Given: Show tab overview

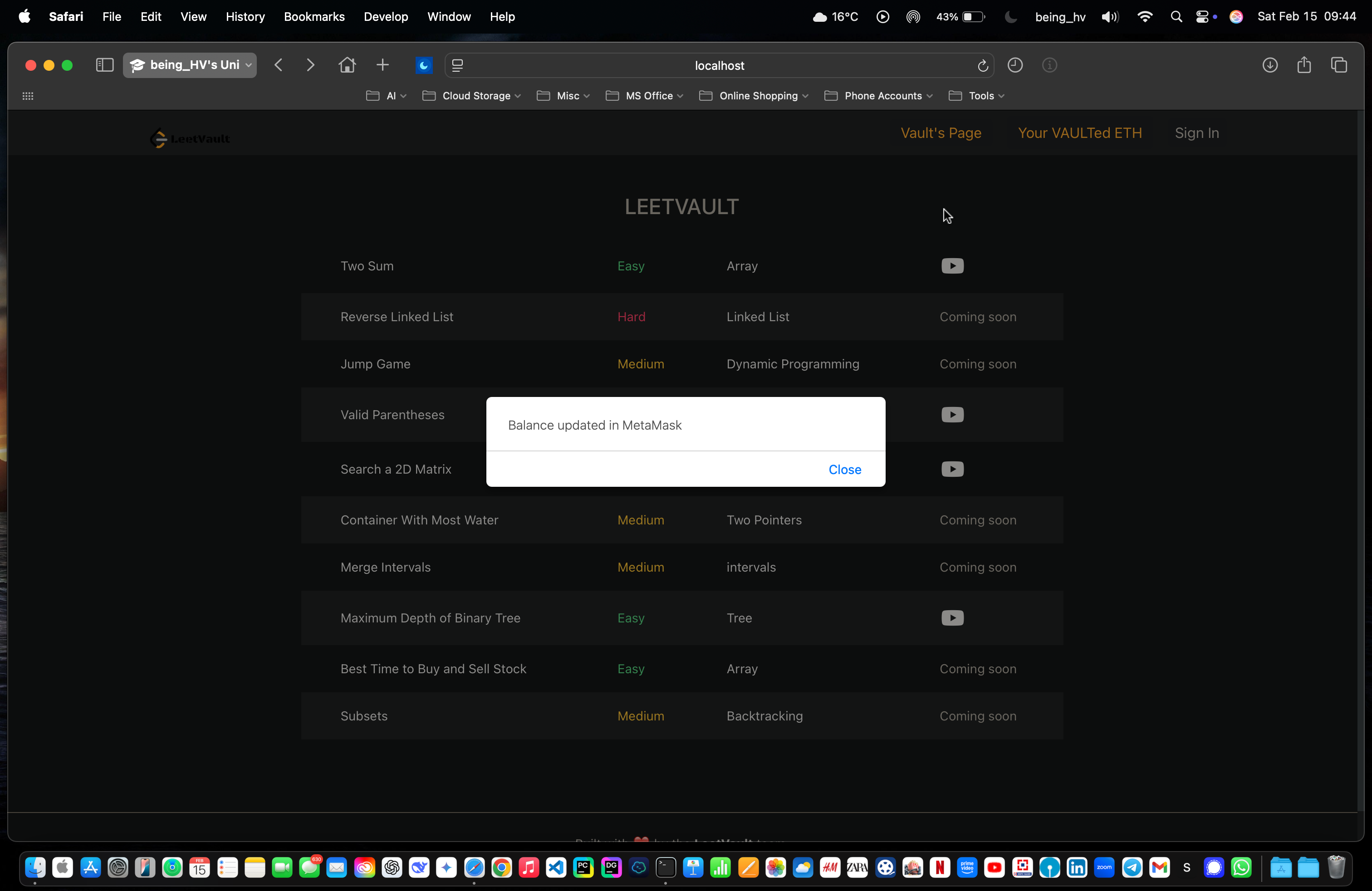Looking at the screenshot, I should [1338, 65].
